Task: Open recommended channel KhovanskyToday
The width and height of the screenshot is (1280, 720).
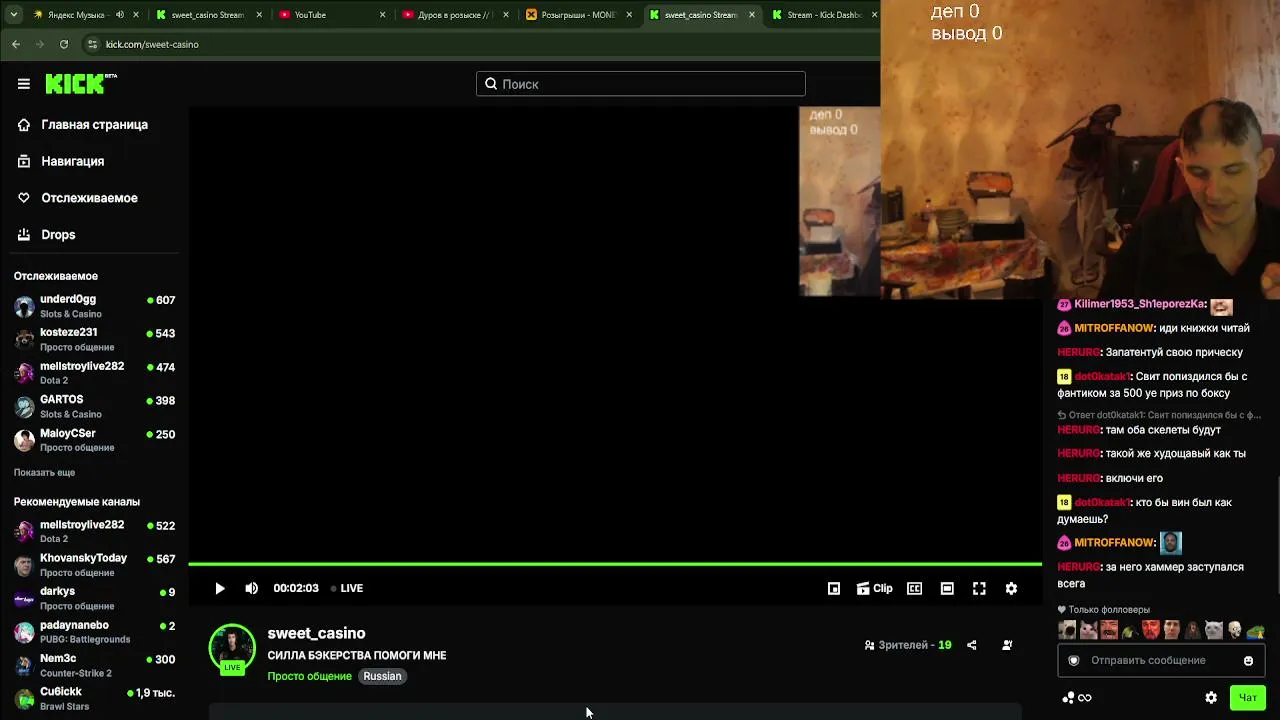Action: click(95, 565)
